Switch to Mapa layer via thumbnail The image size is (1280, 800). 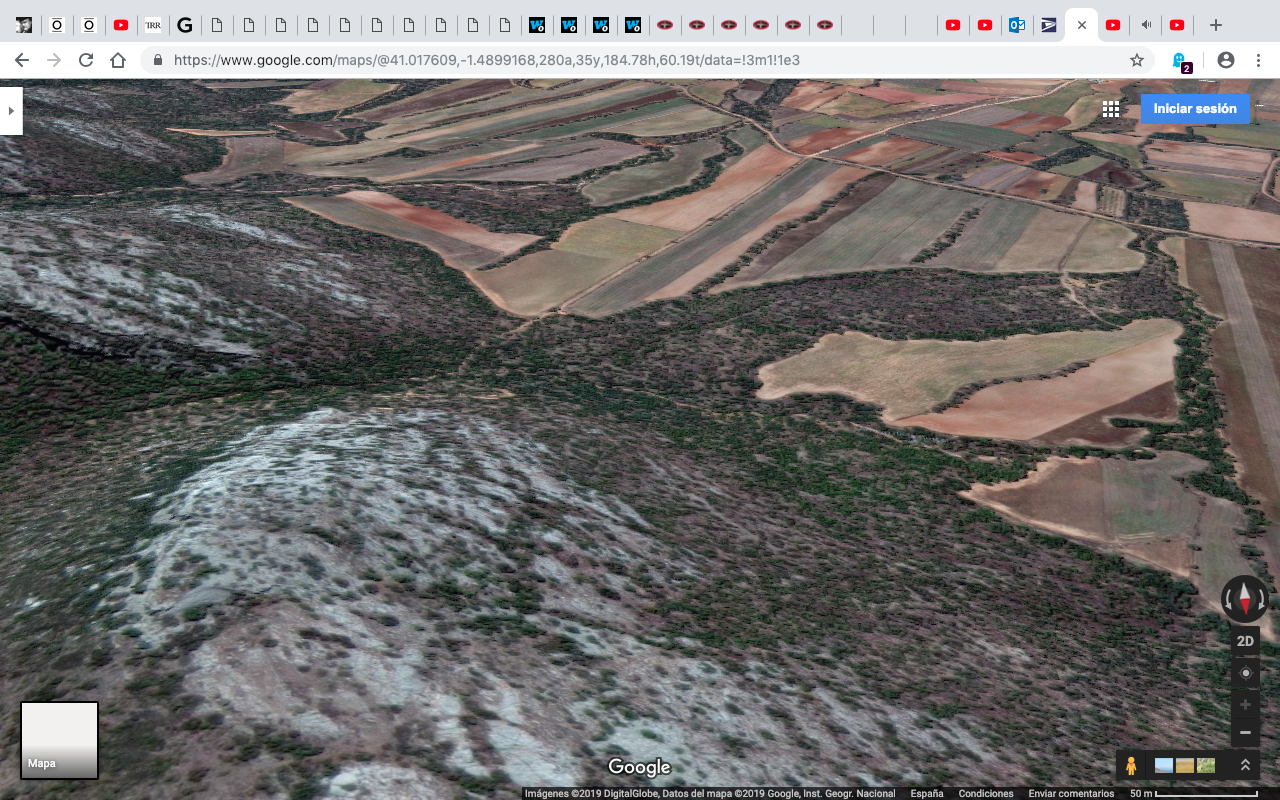(60, 740)
